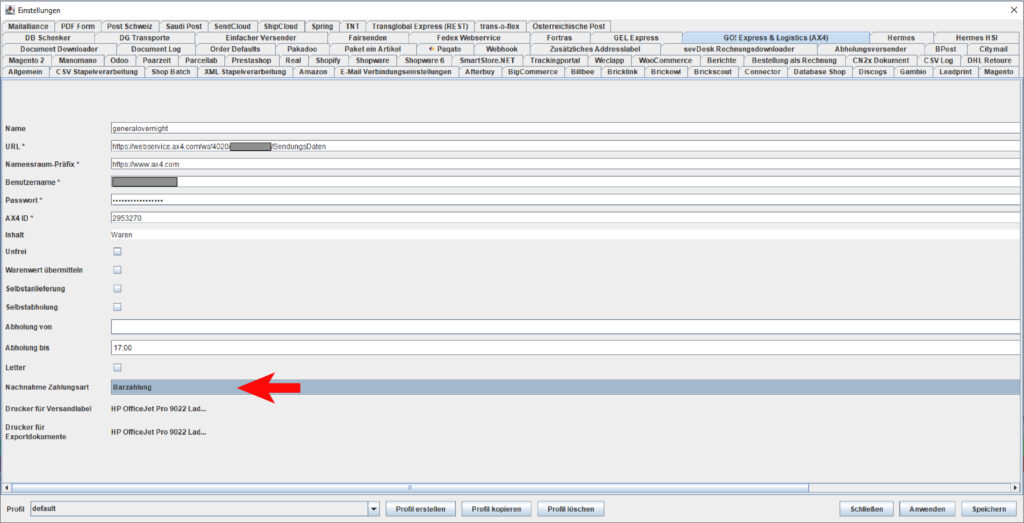Save the settings with Speichern
This screenshot has height=523, width=1024.
988,509
